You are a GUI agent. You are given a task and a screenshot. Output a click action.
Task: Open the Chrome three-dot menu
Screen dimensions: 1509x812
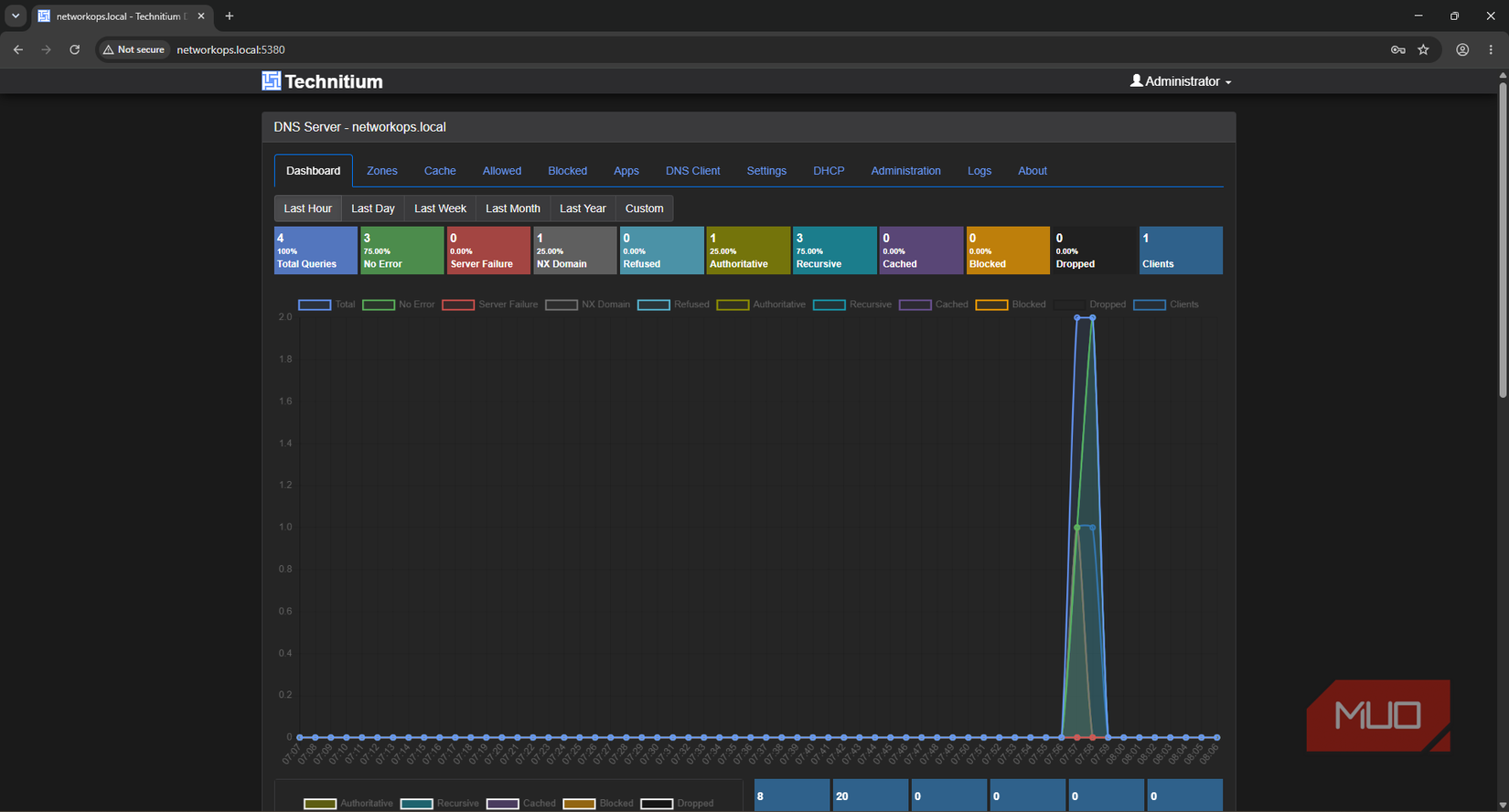click(1491, 49)
